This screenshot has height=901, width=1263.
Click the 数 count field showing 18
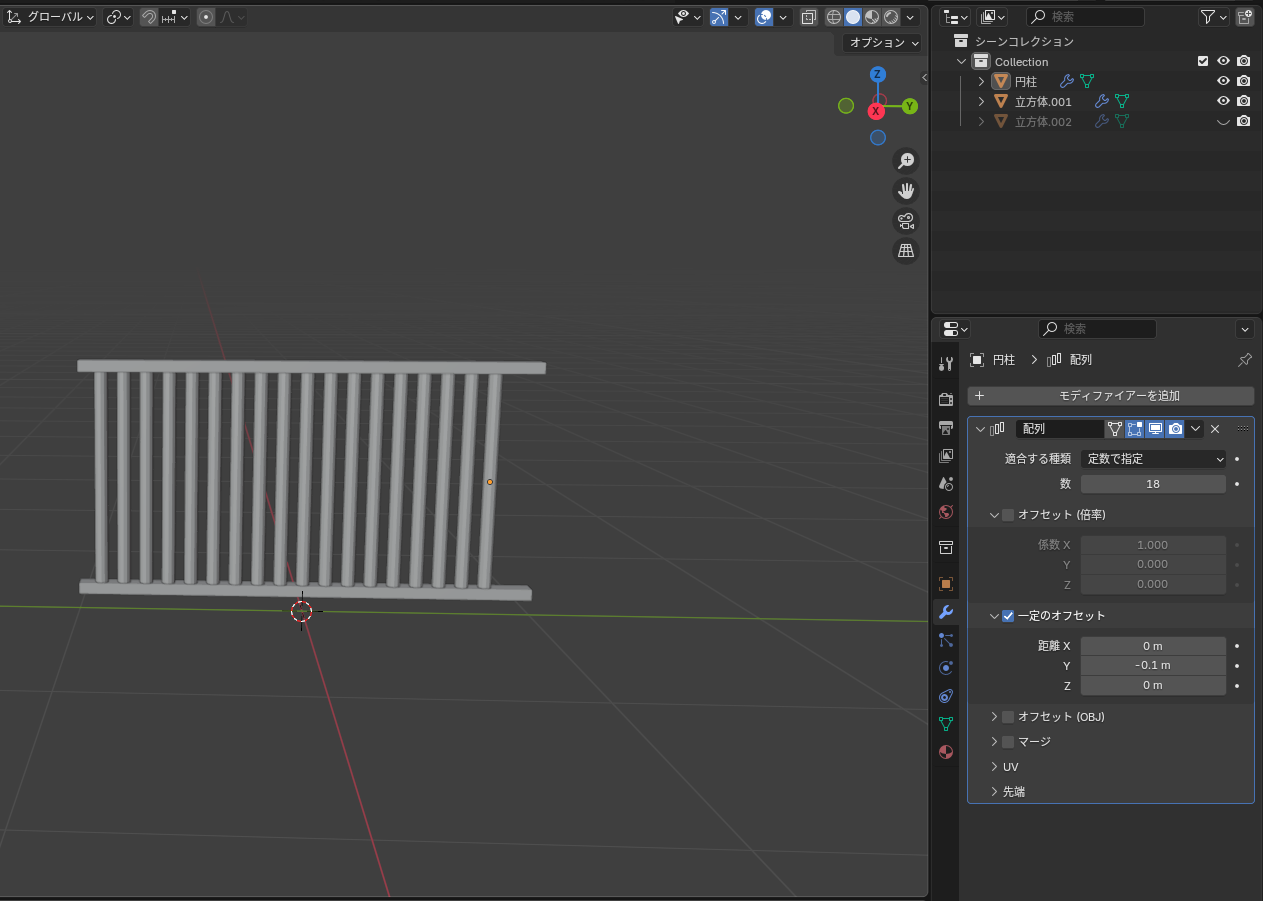tap(1153, 484)
